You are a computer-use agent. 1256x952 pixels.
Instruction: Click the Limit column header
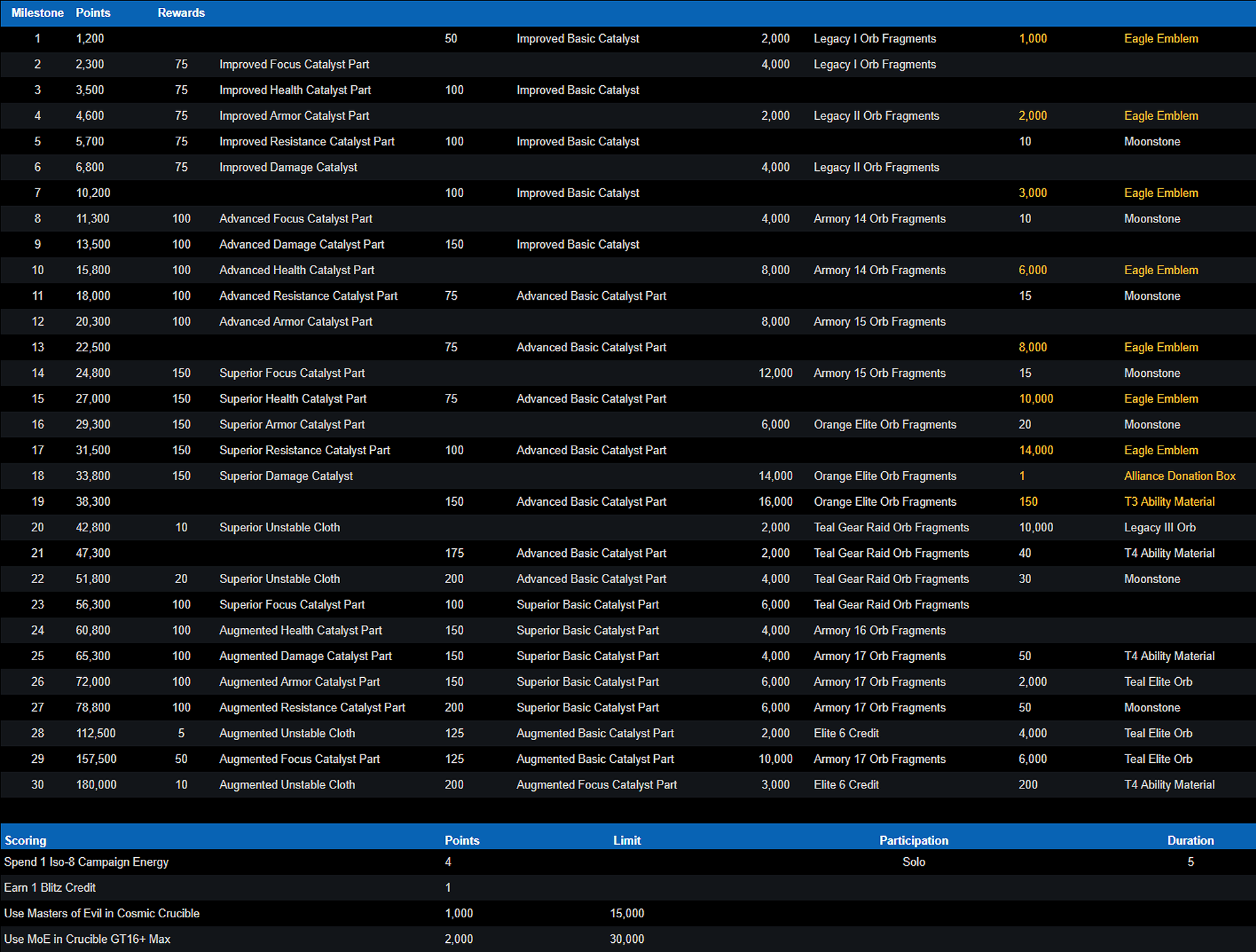tap(627, 840)
